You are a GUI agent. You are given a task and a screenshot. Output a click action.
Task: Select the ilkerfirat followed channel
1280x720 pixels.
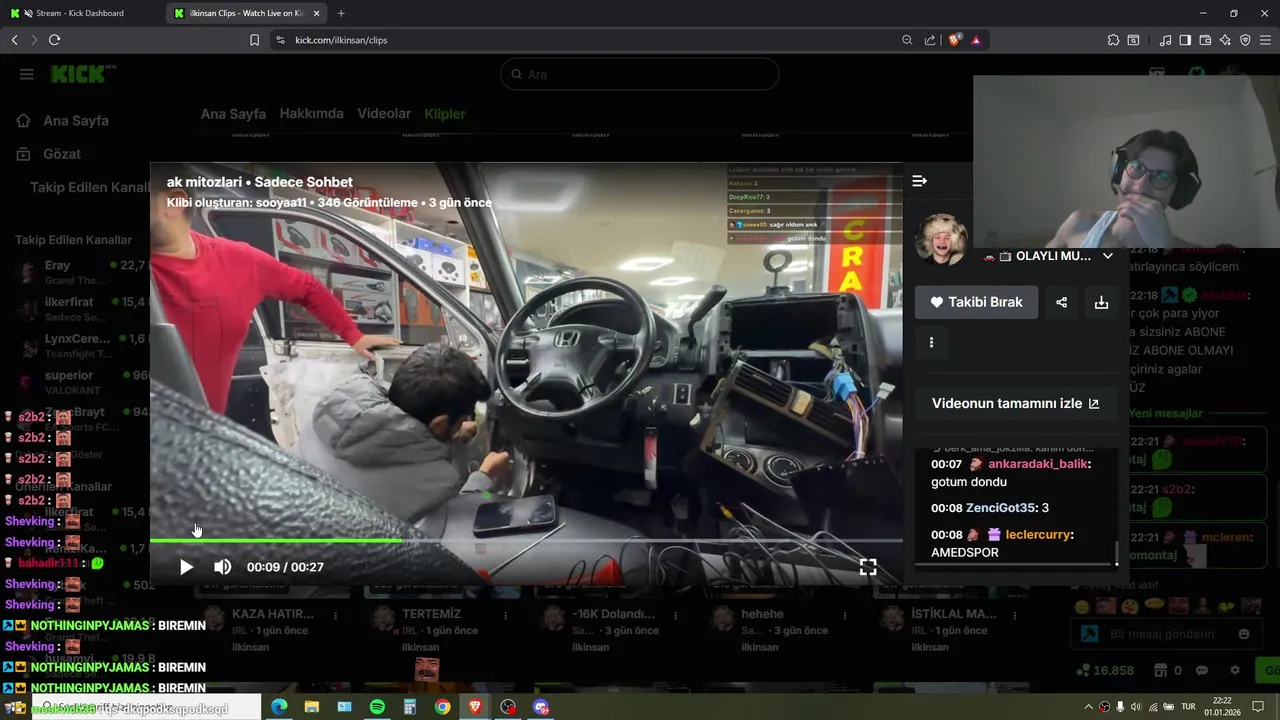click(x=80, y=308)
